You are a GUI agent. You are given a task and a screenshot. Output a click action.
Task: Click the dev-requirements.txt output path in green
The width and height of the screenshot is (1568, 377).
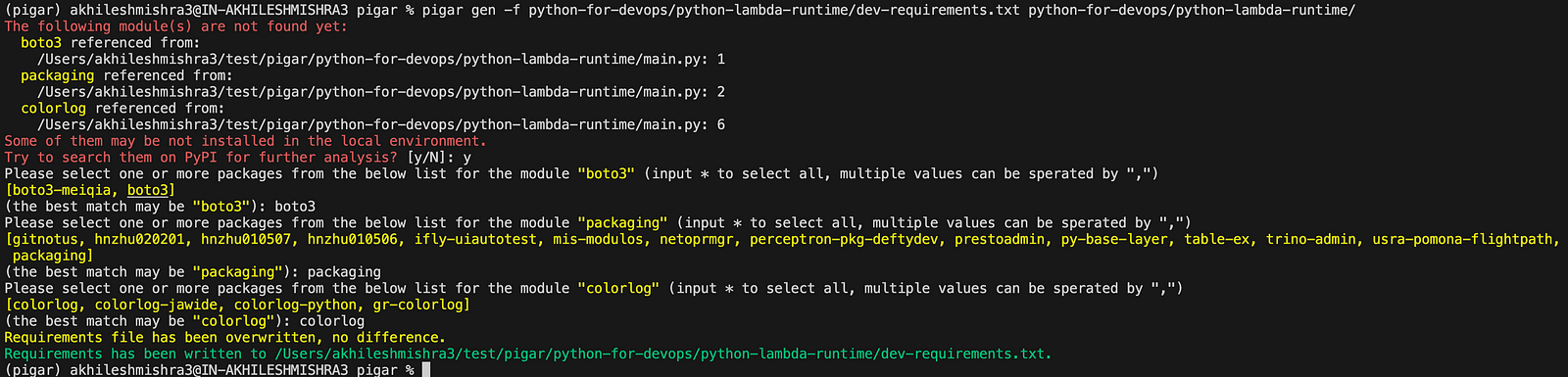coord(662,353)
